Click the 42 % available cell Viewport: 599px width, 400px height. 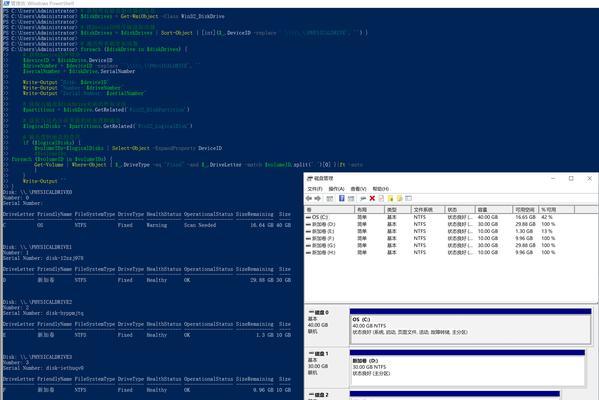coord(547,217)
